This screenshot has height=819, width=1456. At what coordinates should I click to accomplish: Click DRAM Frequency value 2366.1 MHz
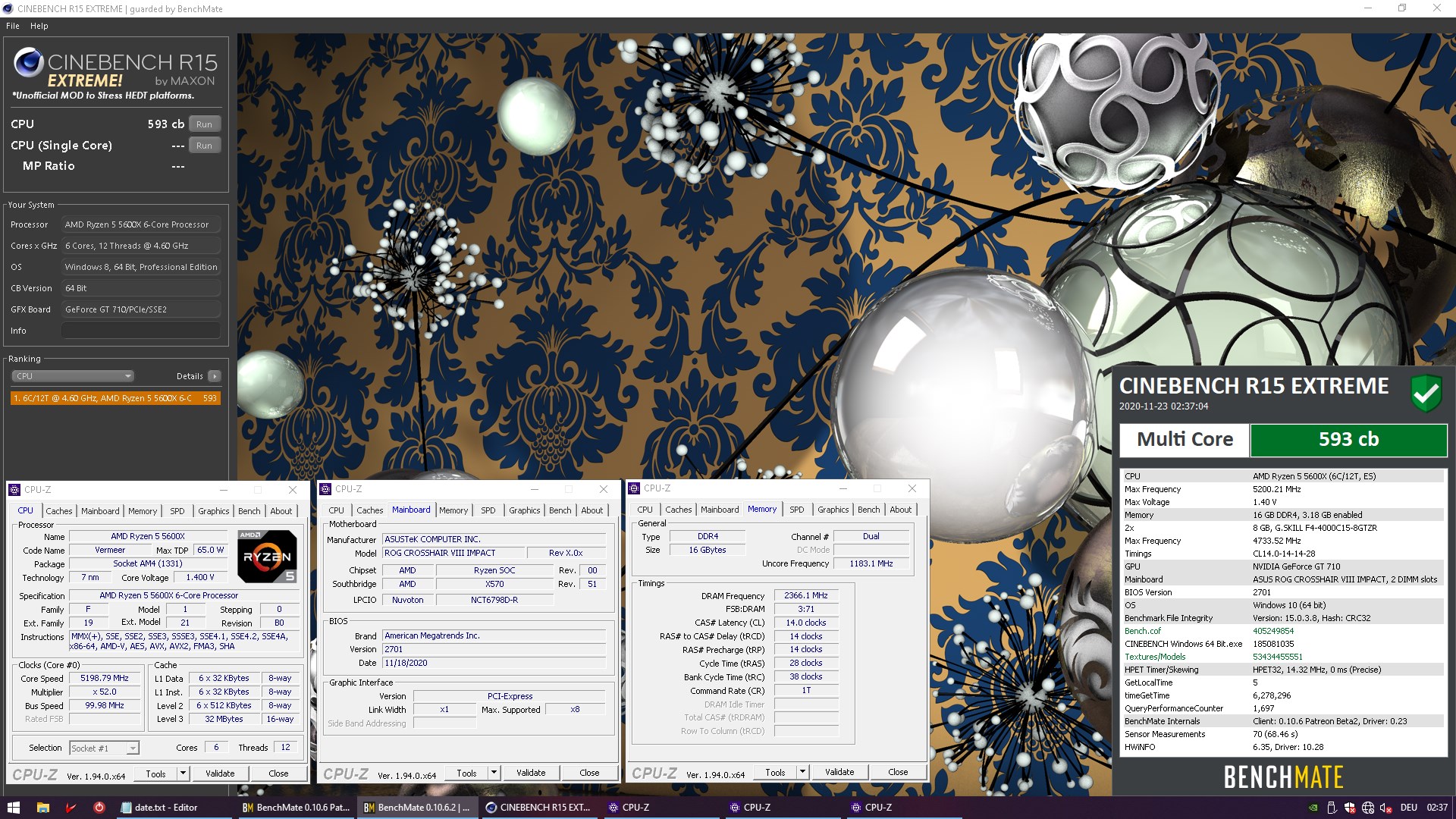pos(806,596)
